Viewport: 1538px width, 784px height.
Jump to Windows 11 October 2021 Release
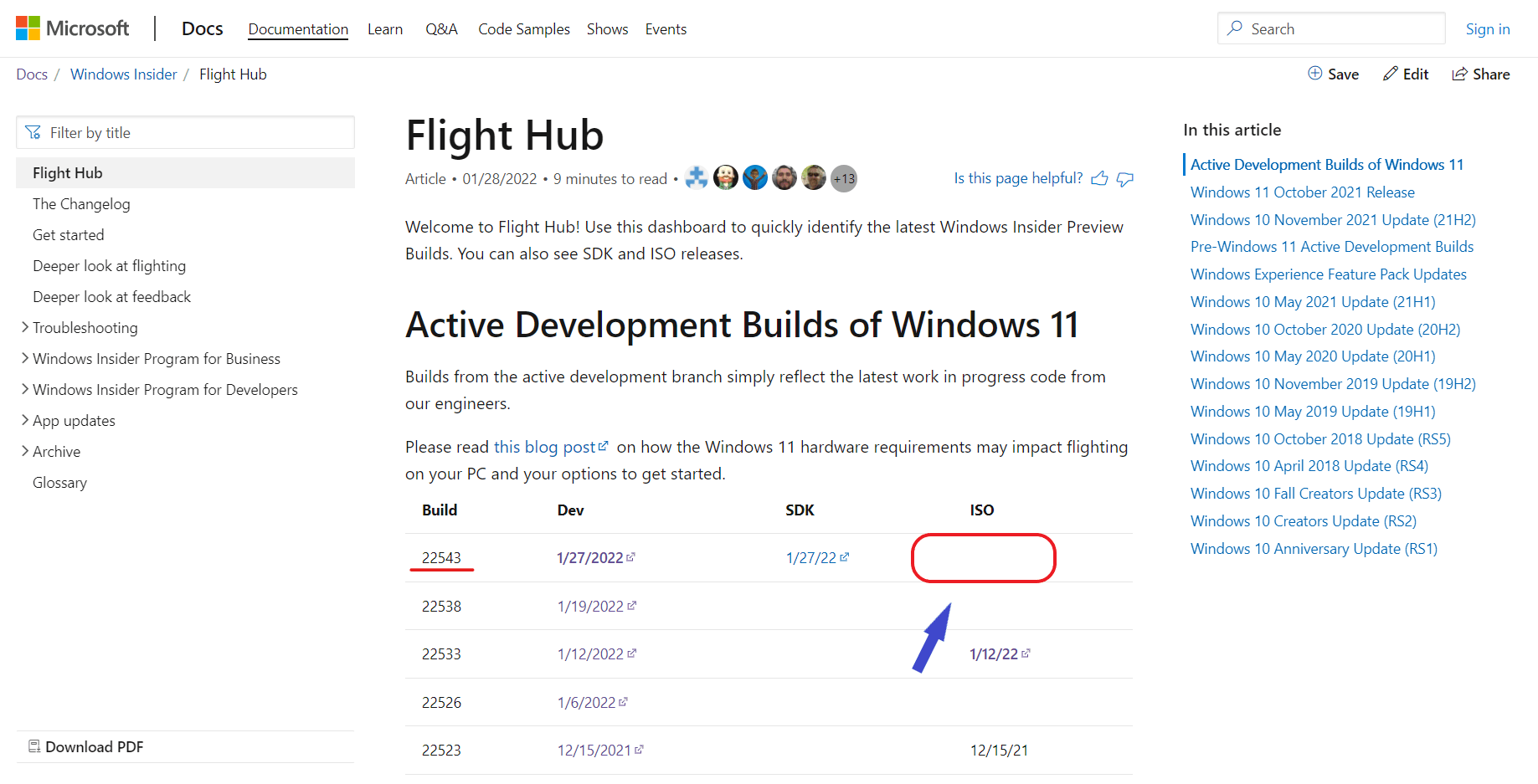1303,192
